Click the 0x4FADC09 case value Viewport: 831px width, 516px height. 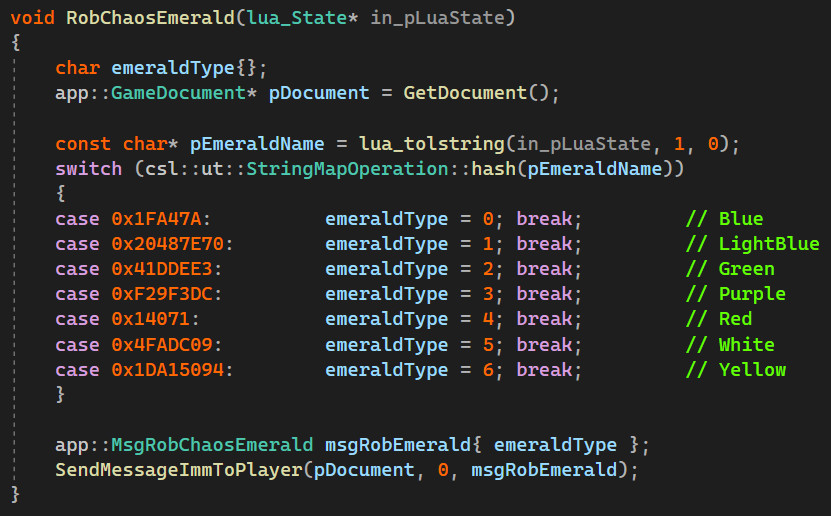click(162, 344)
